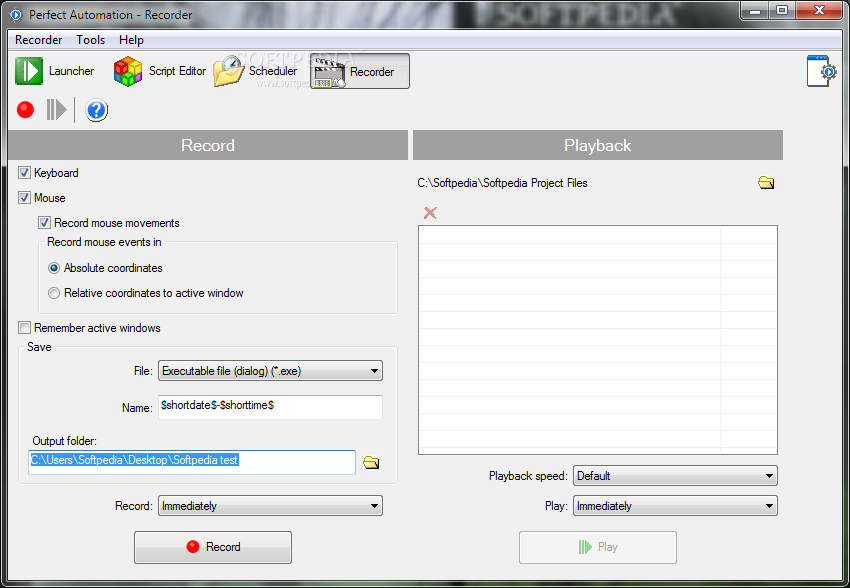Screen dimensions: 850x588
Task: Click the Perfect Automation title bar icon
Action: [16, 15]
